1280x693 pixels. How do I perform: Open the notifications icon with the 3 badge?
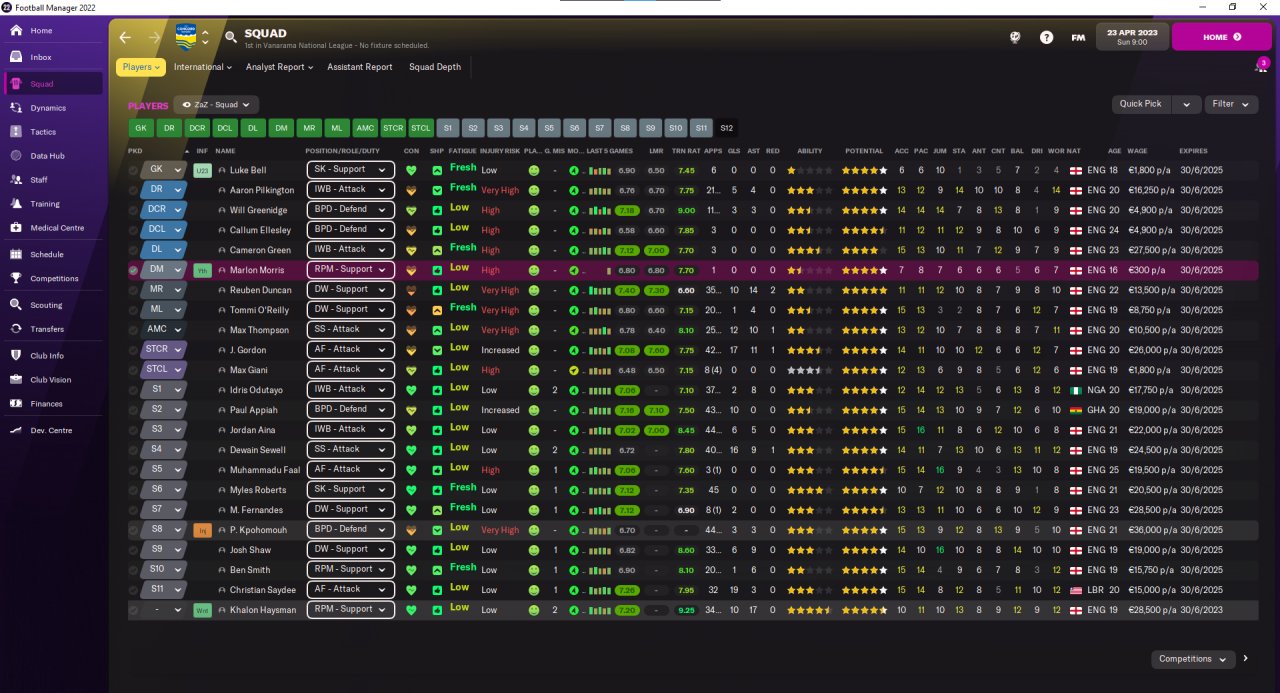[1262, 66]
